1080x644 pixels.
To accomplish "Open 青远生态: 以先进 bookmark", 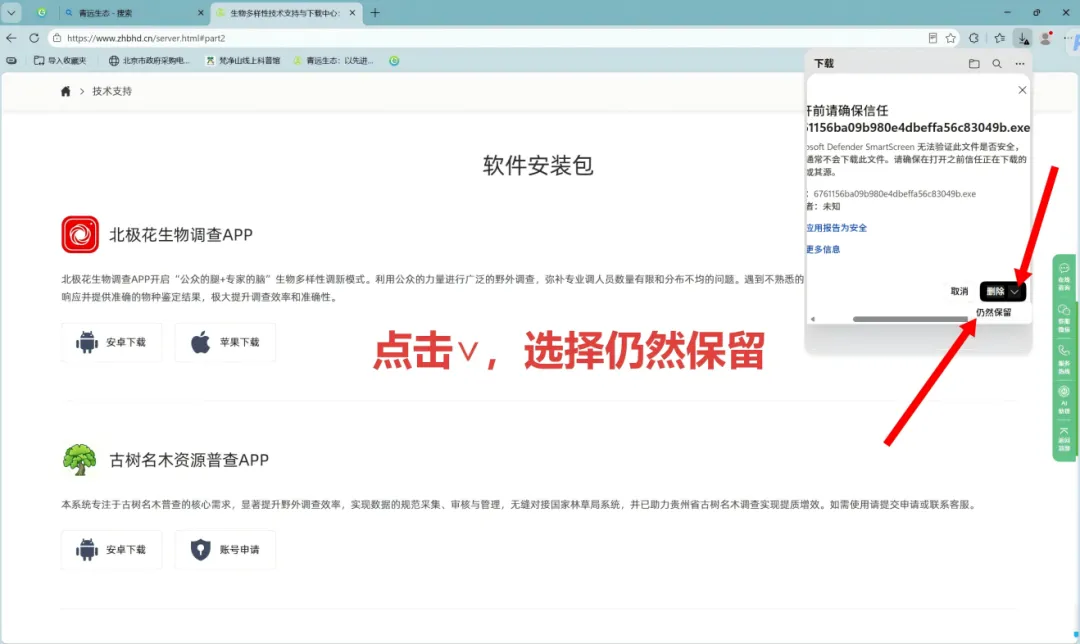I will click(x=333, y=61).
